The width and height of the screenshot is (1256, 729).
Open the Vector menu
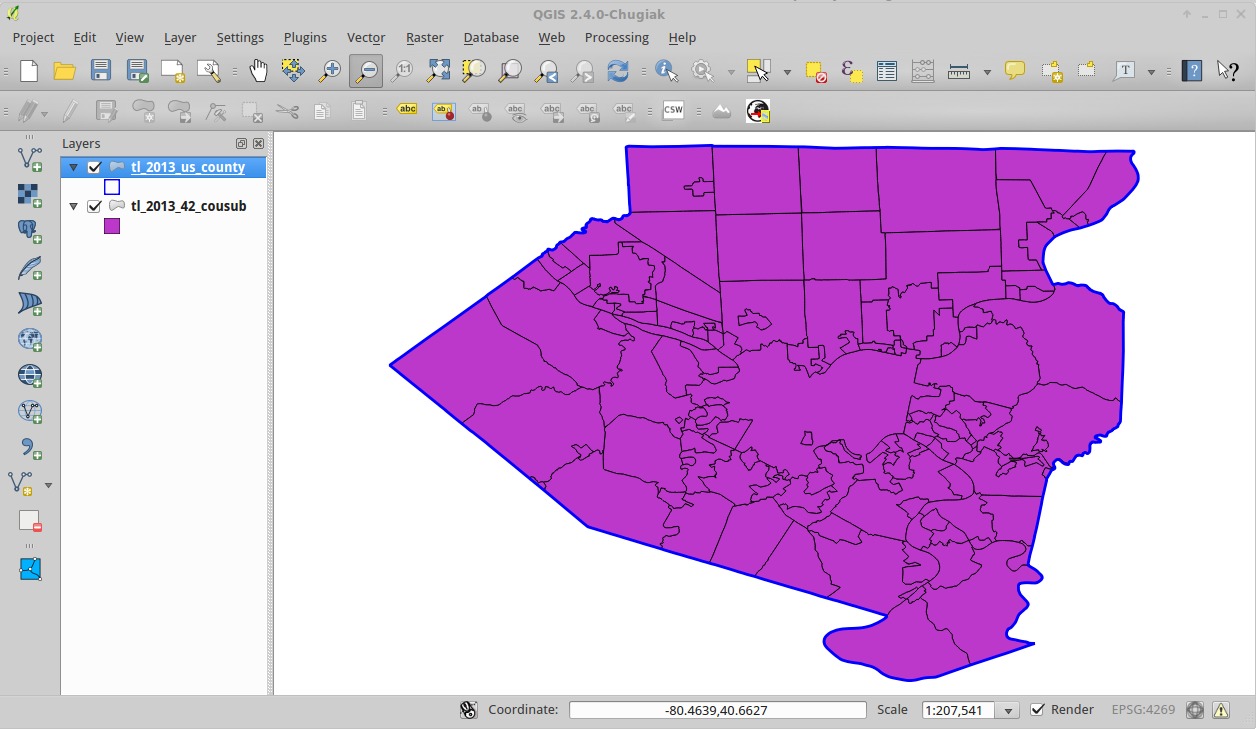(x=365, y=37)
